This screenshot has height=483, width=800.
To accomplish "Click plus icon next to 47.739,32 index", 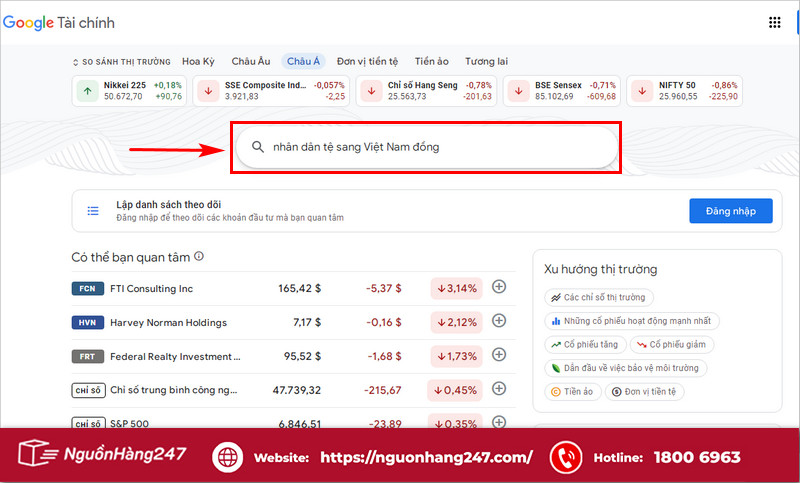I will pyautogui.click(x=499, y=389).
